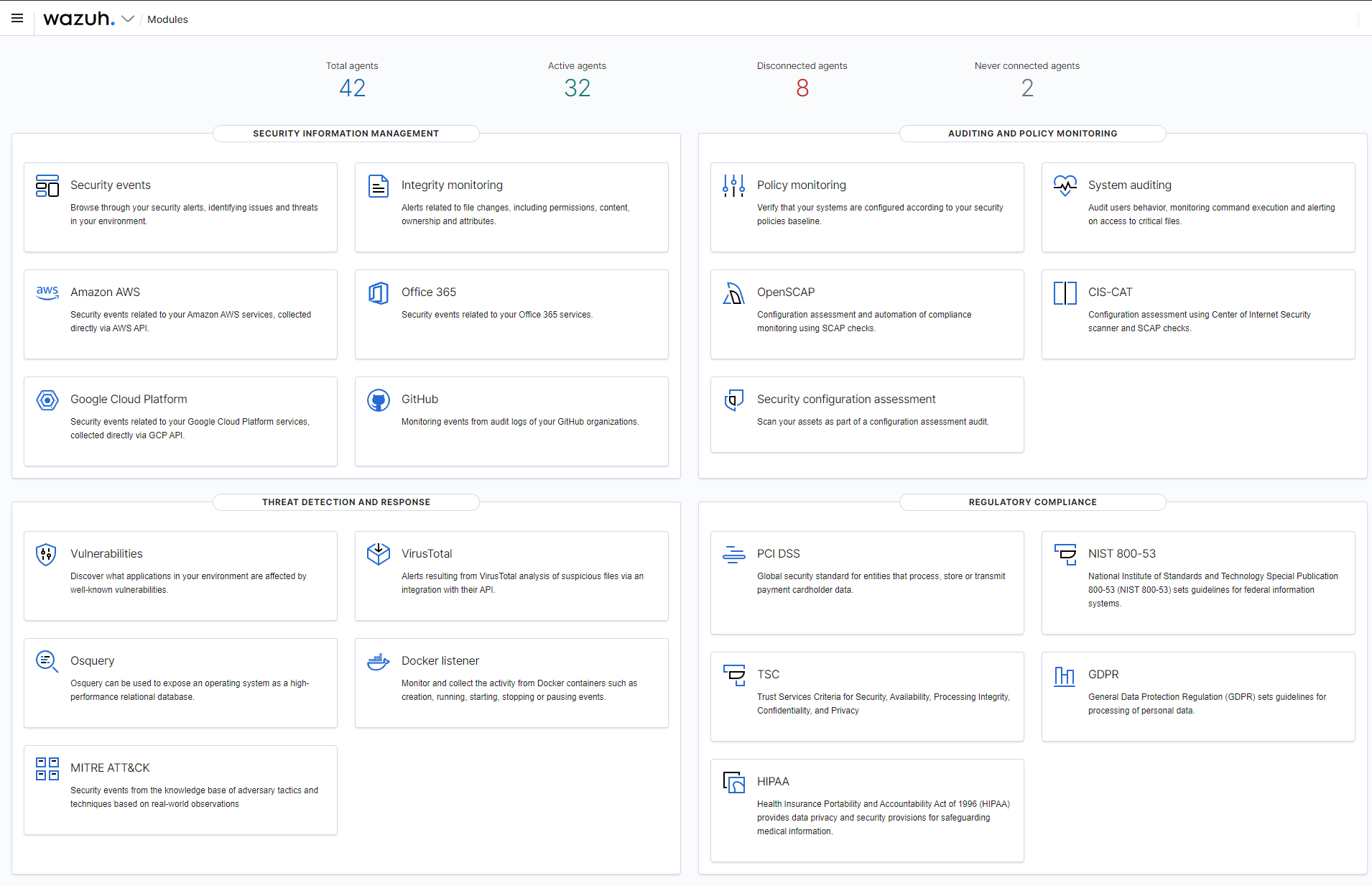1372x886 pixels.
Task: Click the HIPAA module icon
Action: (x=733, y=782)
